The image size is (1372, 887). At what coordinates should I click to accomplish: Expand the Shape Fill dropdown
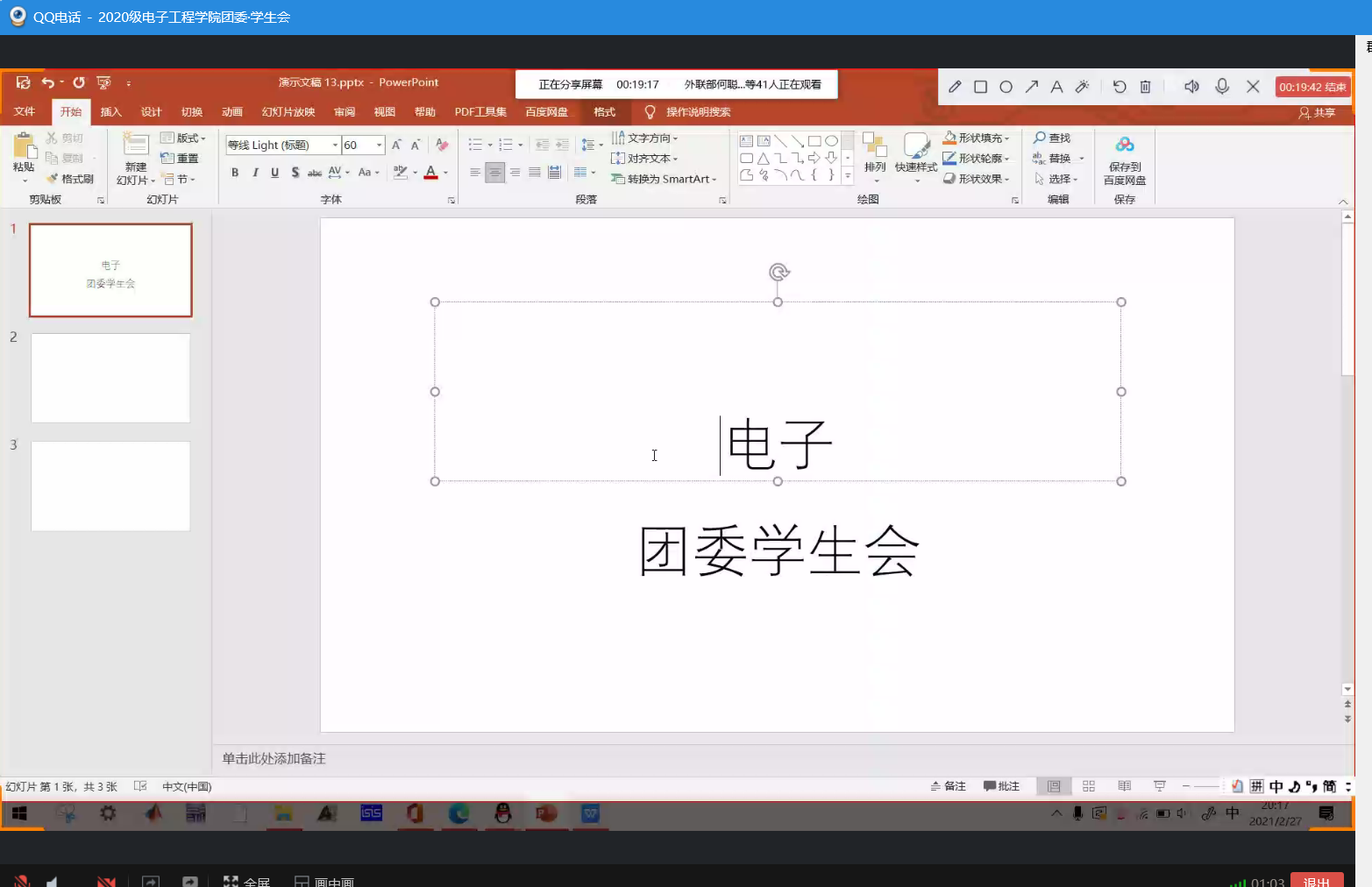[1007, 138]
